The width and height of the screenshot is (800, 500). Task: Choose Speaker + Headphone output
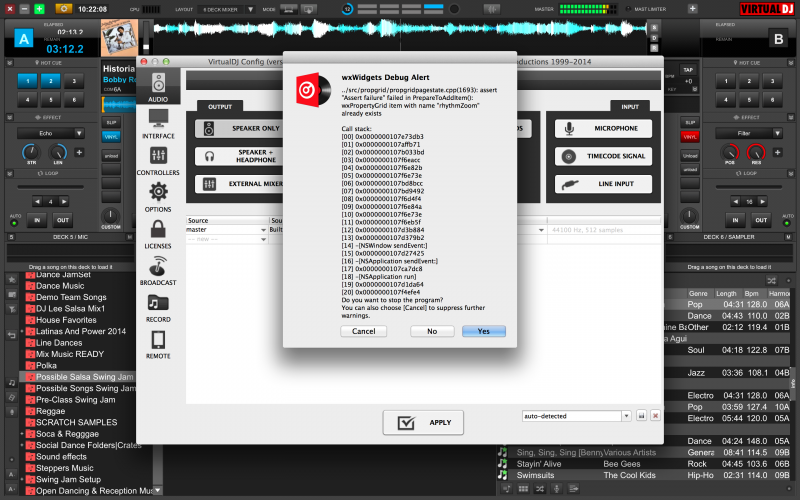(239, 156)
